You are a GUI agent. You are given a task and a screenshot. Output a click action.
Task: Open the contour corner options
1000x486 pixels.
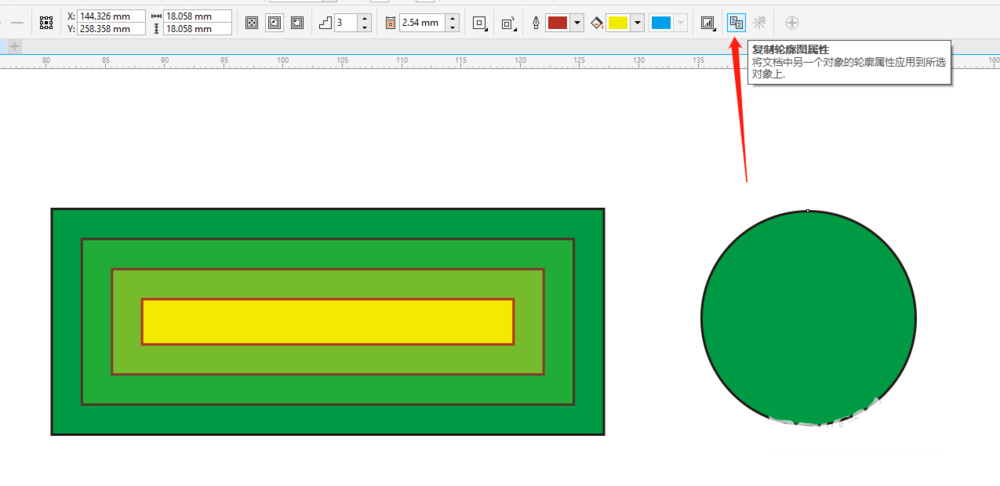480,22
